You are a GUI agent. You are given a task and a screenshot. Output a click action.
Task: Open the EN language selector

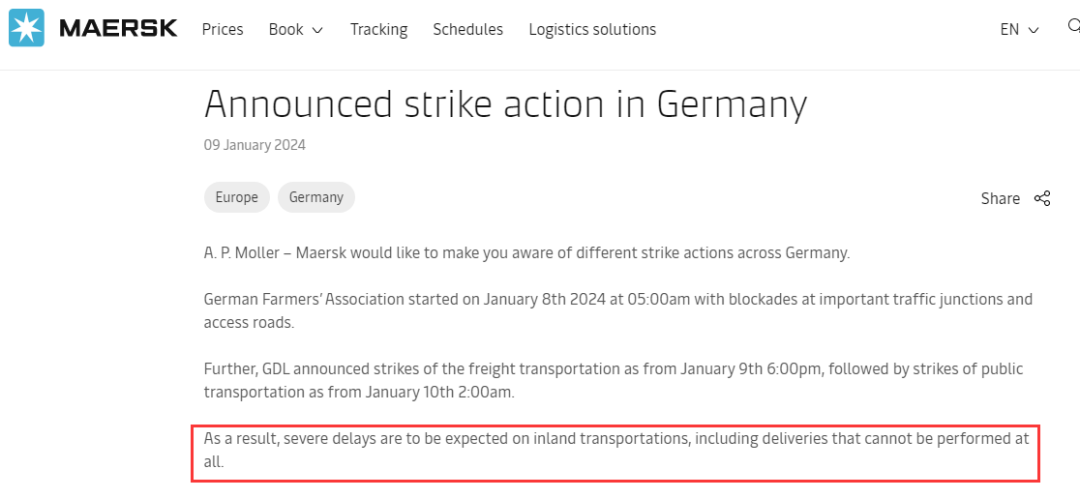pos(1019,30)
